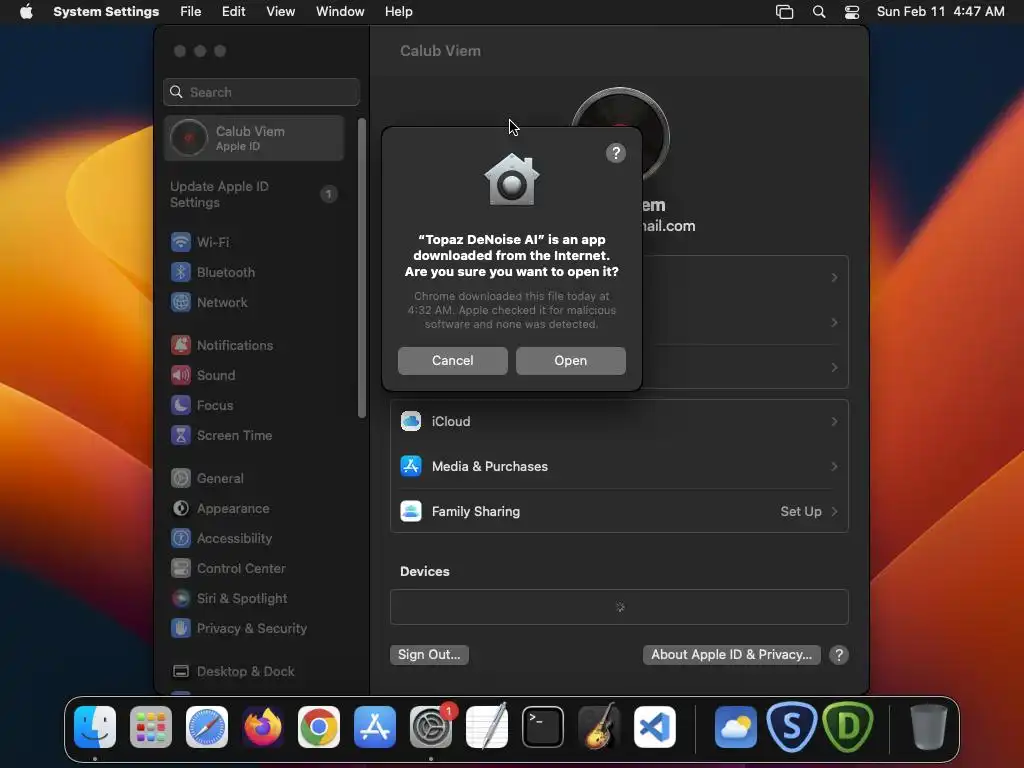Open Screen Time in the sidebar
Viewport: 1024px width, 768px height.
255,436
